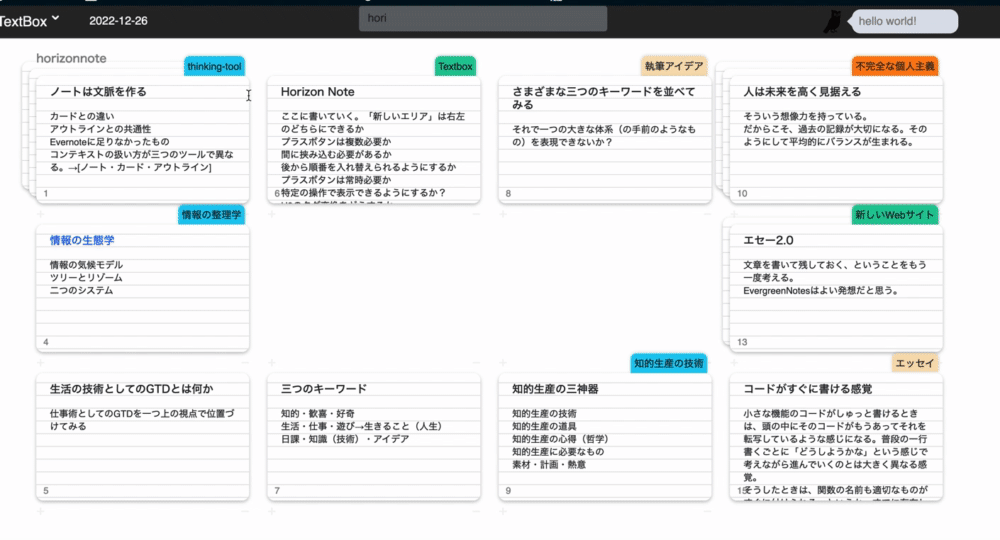Select the エッセイ tag
This screenshot has width=1000, height=540.
(x=915, y=363)
